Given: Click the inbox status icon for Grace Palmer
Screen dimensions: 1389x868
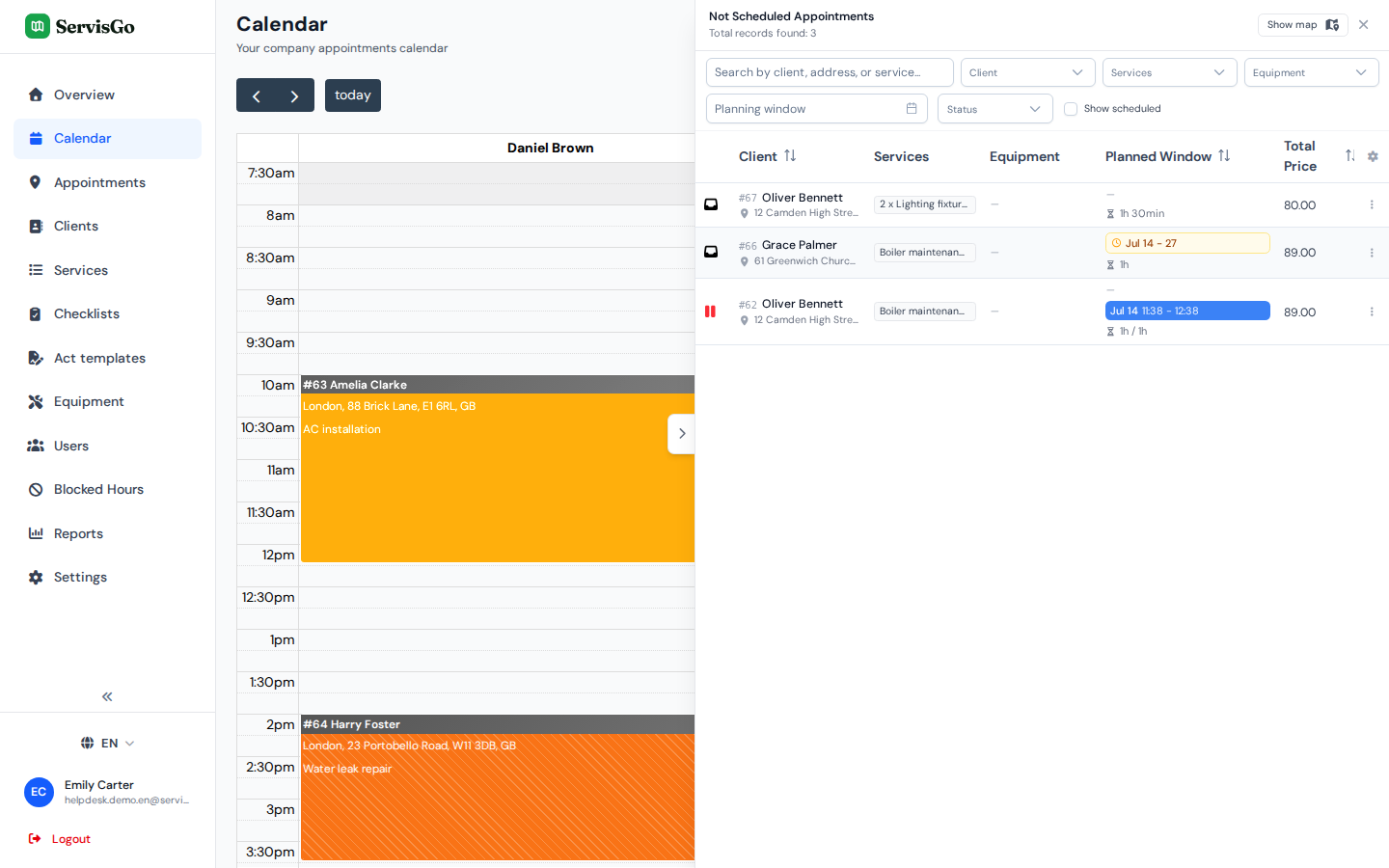Looking at the screenshot, I should (x=711, y=252).
